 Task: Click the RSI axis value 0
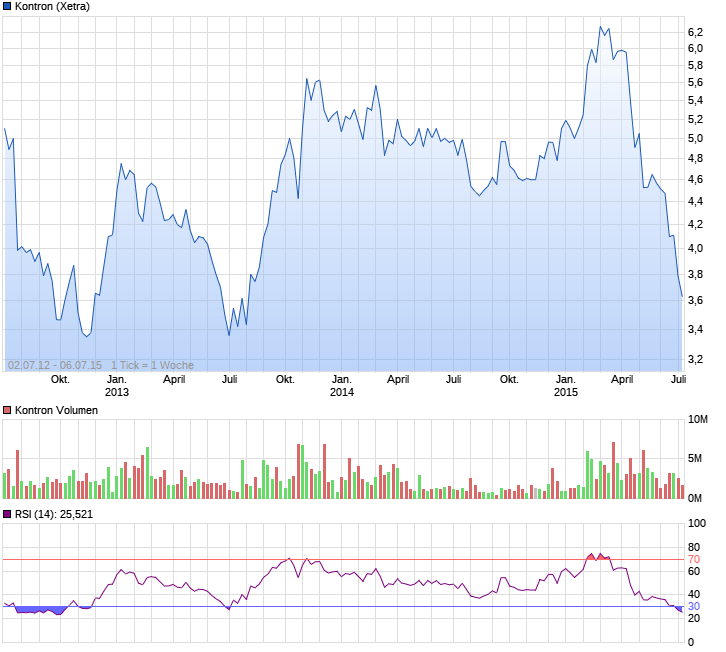(x=691, y=642)
